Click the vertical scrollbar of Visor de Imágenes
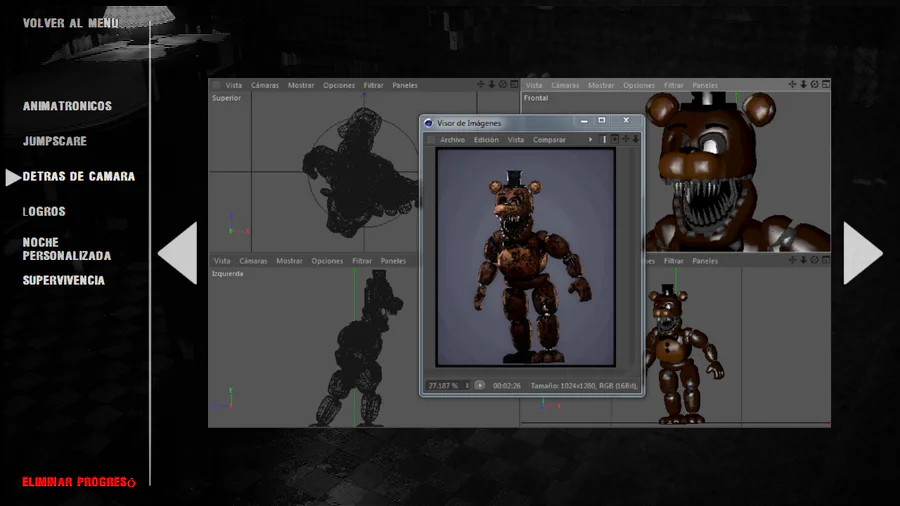Screen dimensions: 900x506 633,256
